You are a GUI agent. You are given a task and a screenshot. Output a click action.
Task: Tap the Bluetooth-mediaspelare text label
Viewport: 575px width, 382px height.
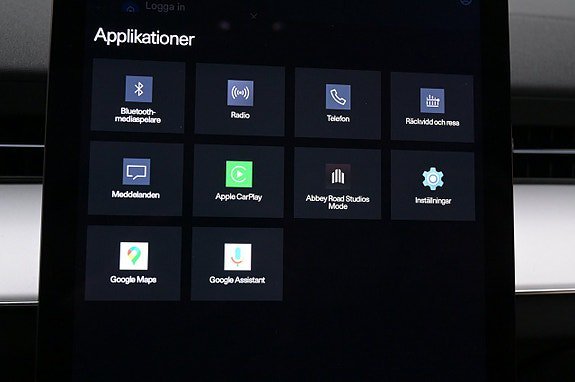coord(138,115)
